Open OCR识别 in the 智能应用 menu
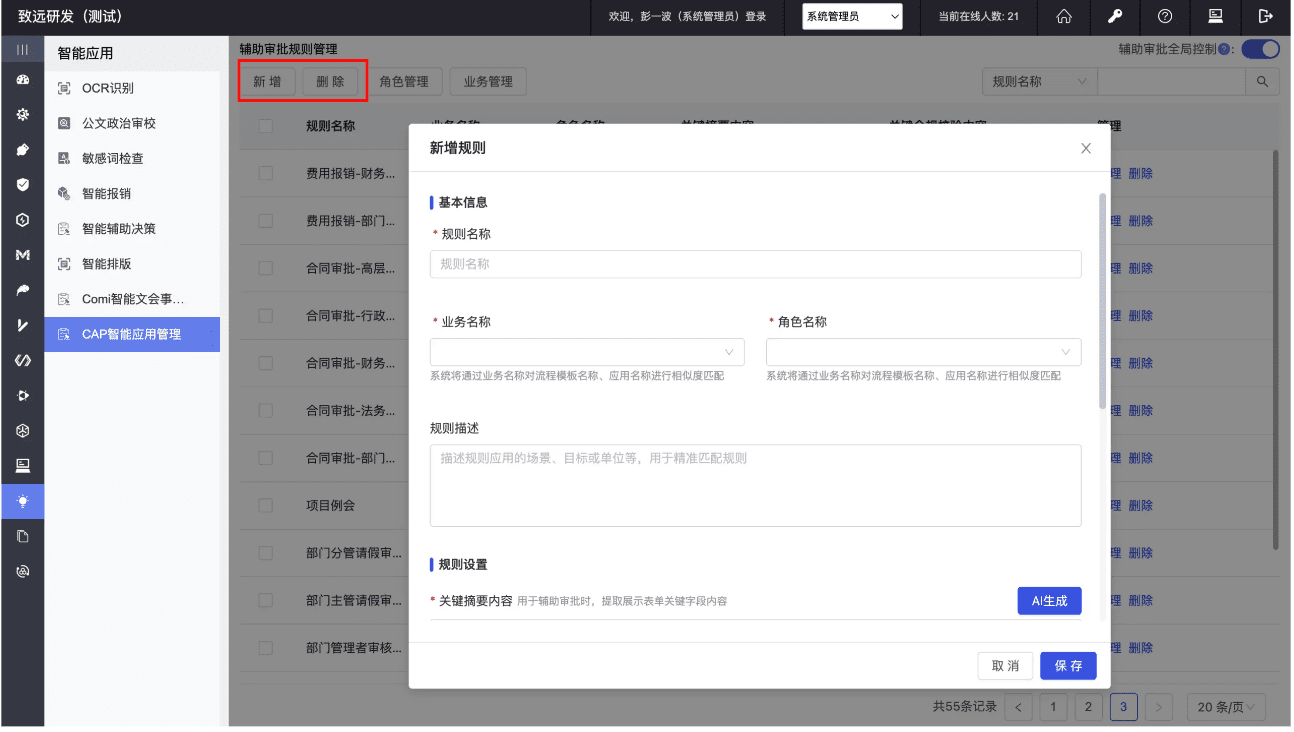 [x=132, y=88]
